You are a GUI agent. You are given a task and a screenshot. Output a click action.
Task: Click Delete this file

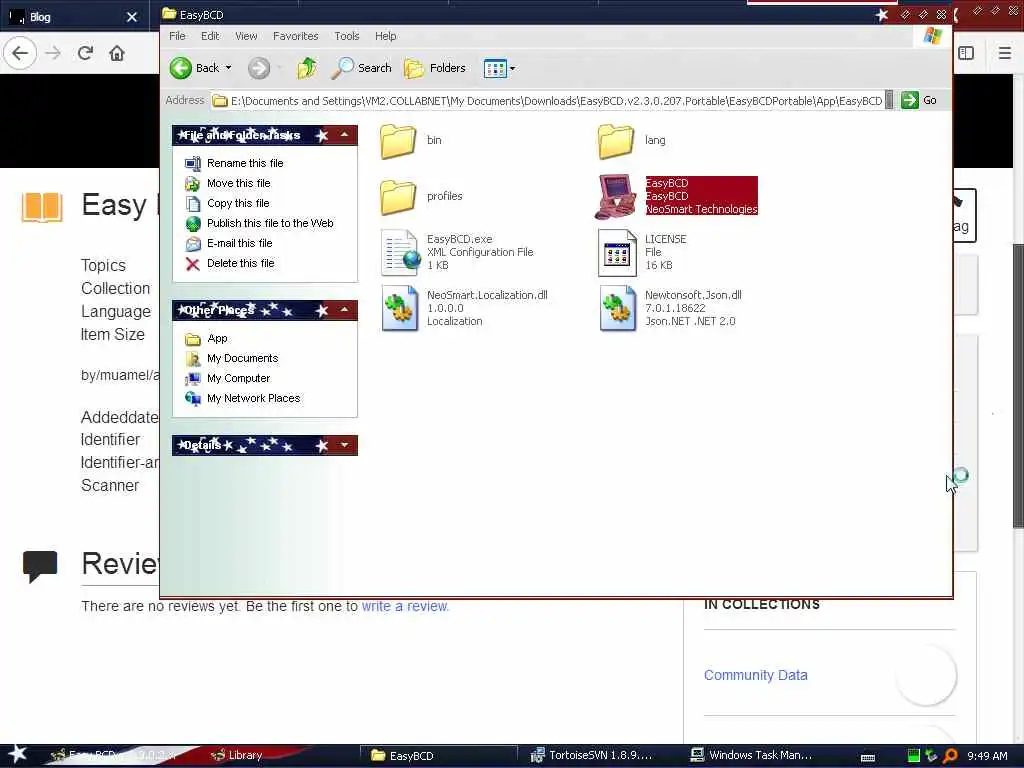tap(240, 263)
